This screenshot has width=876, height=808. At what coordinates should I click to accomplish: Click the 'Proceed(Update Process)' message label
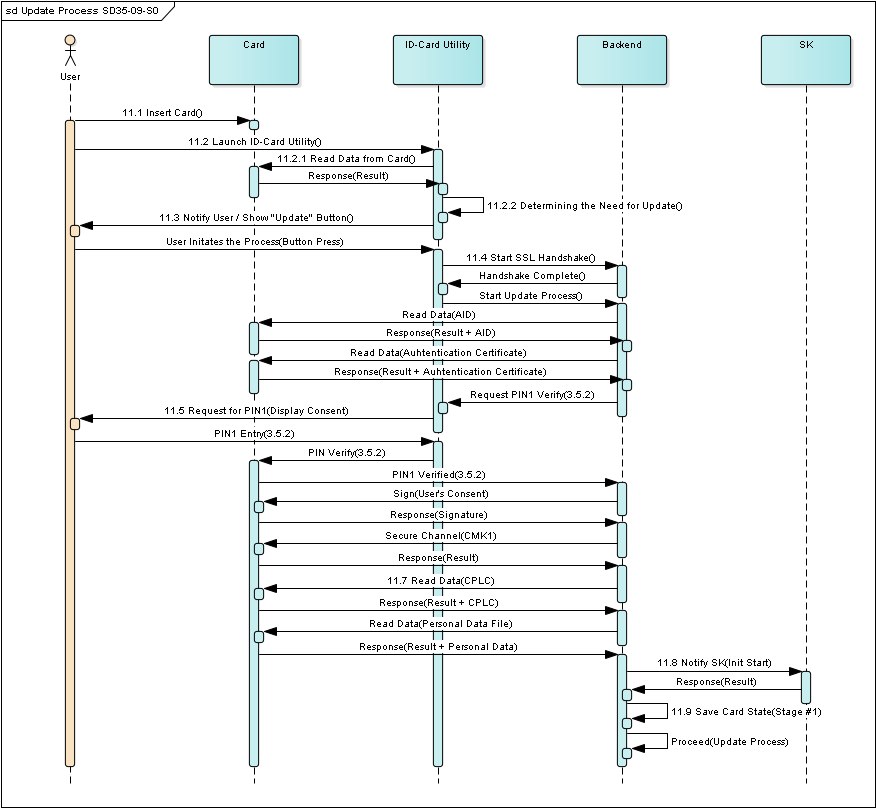(x=730, y=742)
